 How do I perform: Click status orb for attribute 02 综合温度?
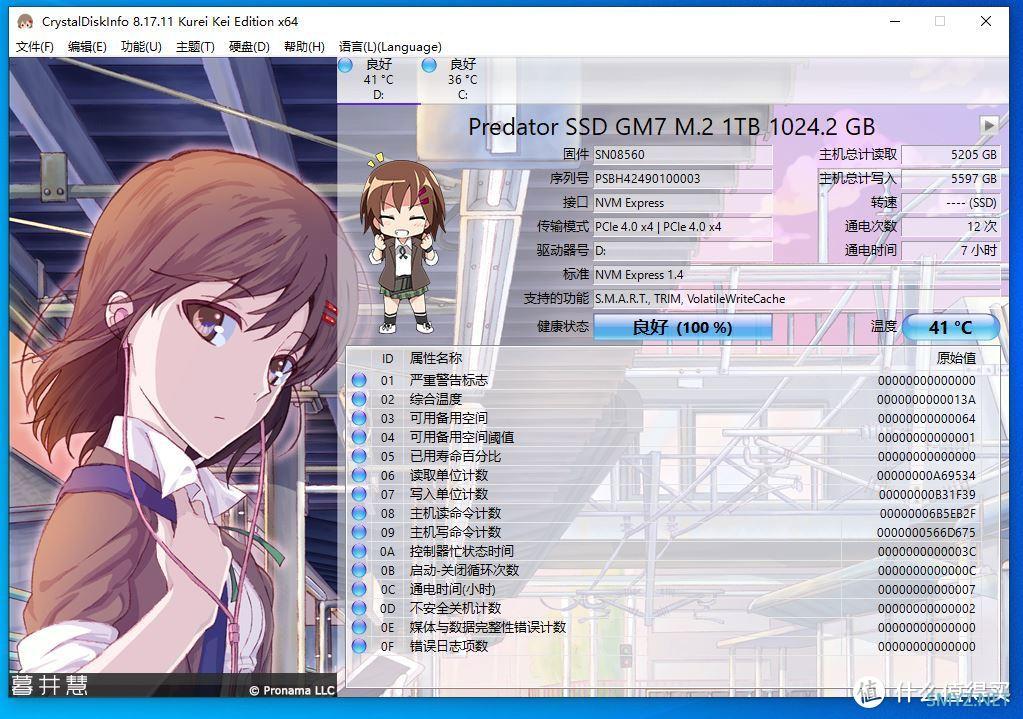359,399
